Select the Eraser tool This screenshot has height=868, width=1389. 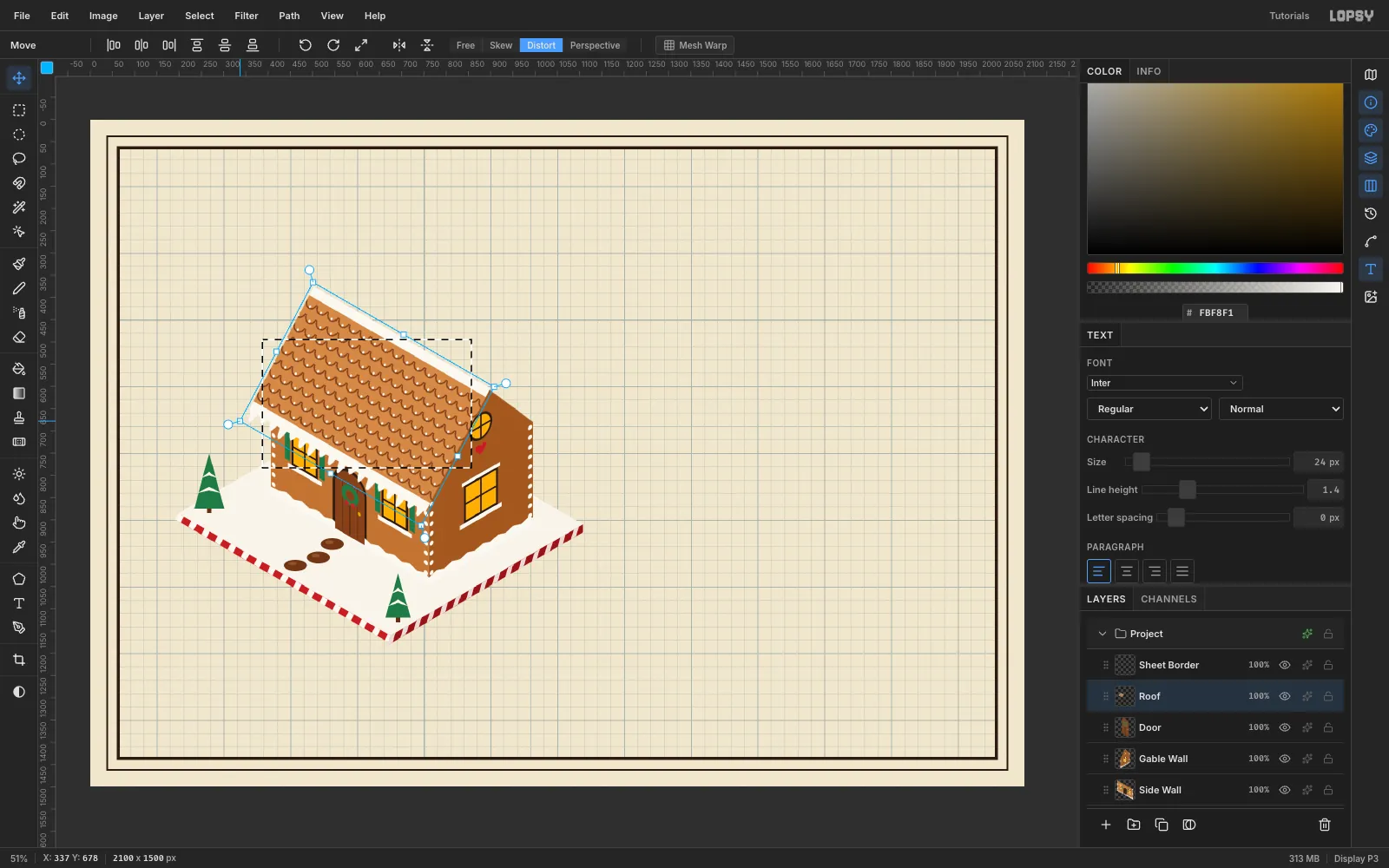[19, 337]
